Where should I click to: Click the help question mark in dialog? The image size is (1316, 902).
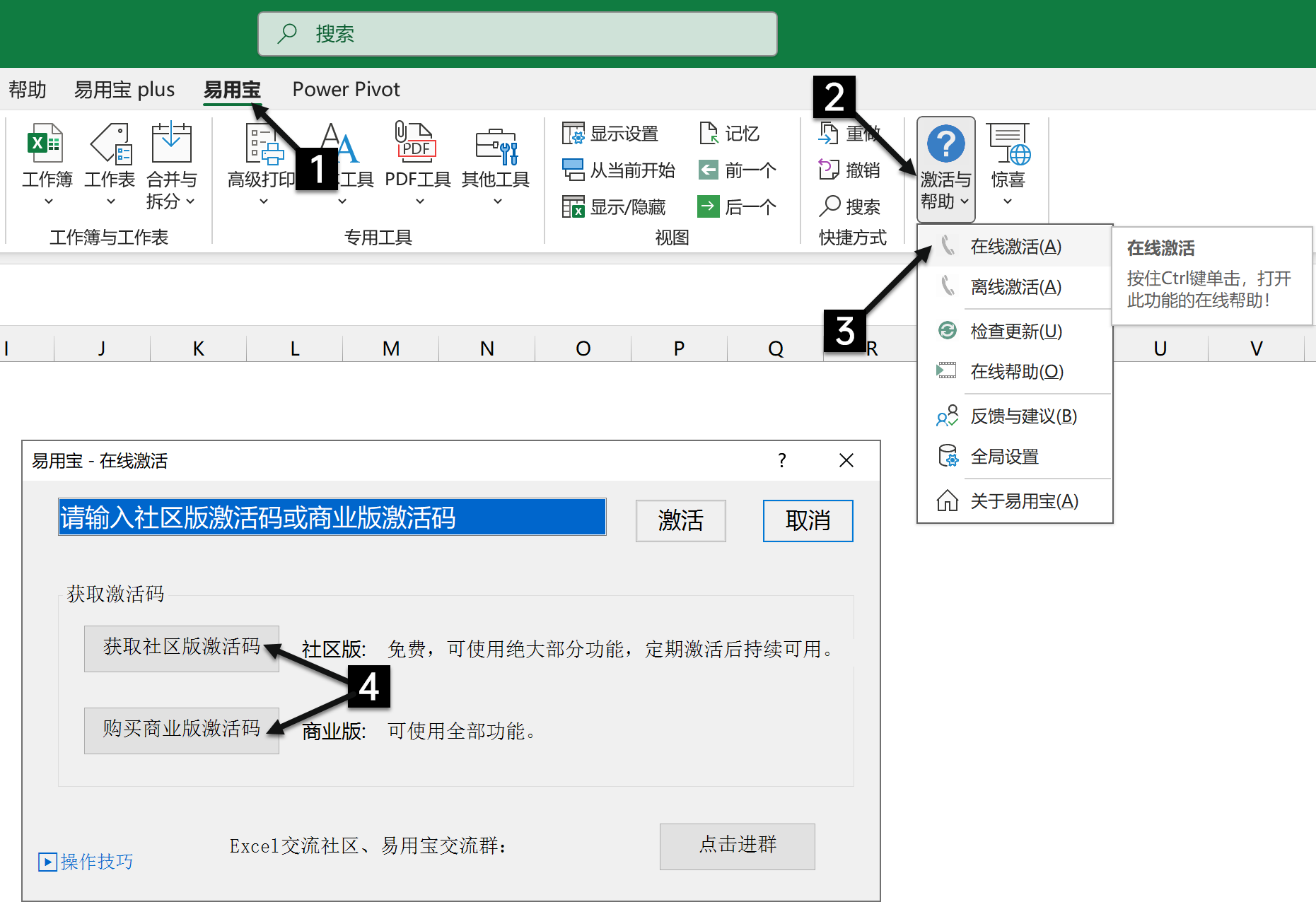pos(782,460)
